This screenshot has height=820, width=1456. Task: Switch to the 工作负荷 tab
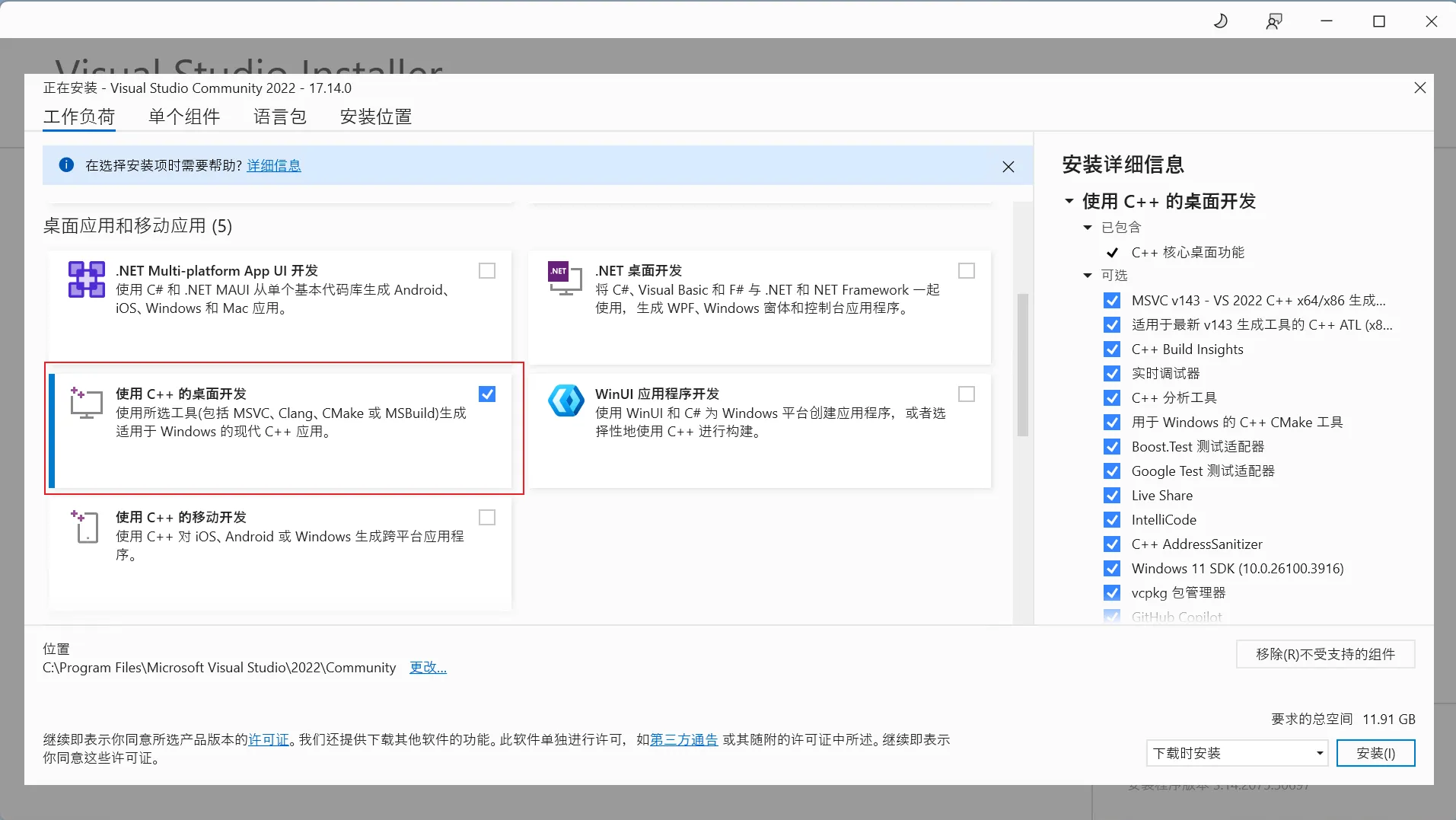coord(79,116)
